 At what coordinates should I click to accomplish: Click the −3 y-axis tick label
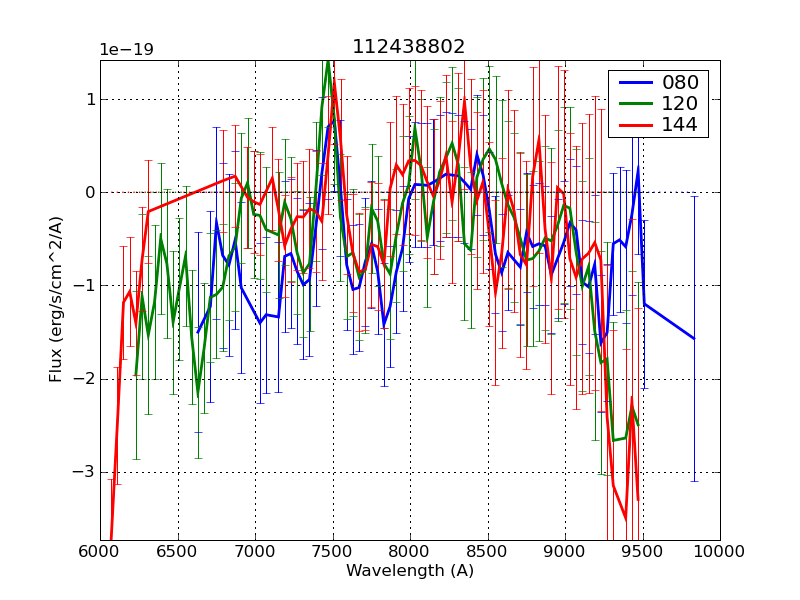tap(84, 472)
